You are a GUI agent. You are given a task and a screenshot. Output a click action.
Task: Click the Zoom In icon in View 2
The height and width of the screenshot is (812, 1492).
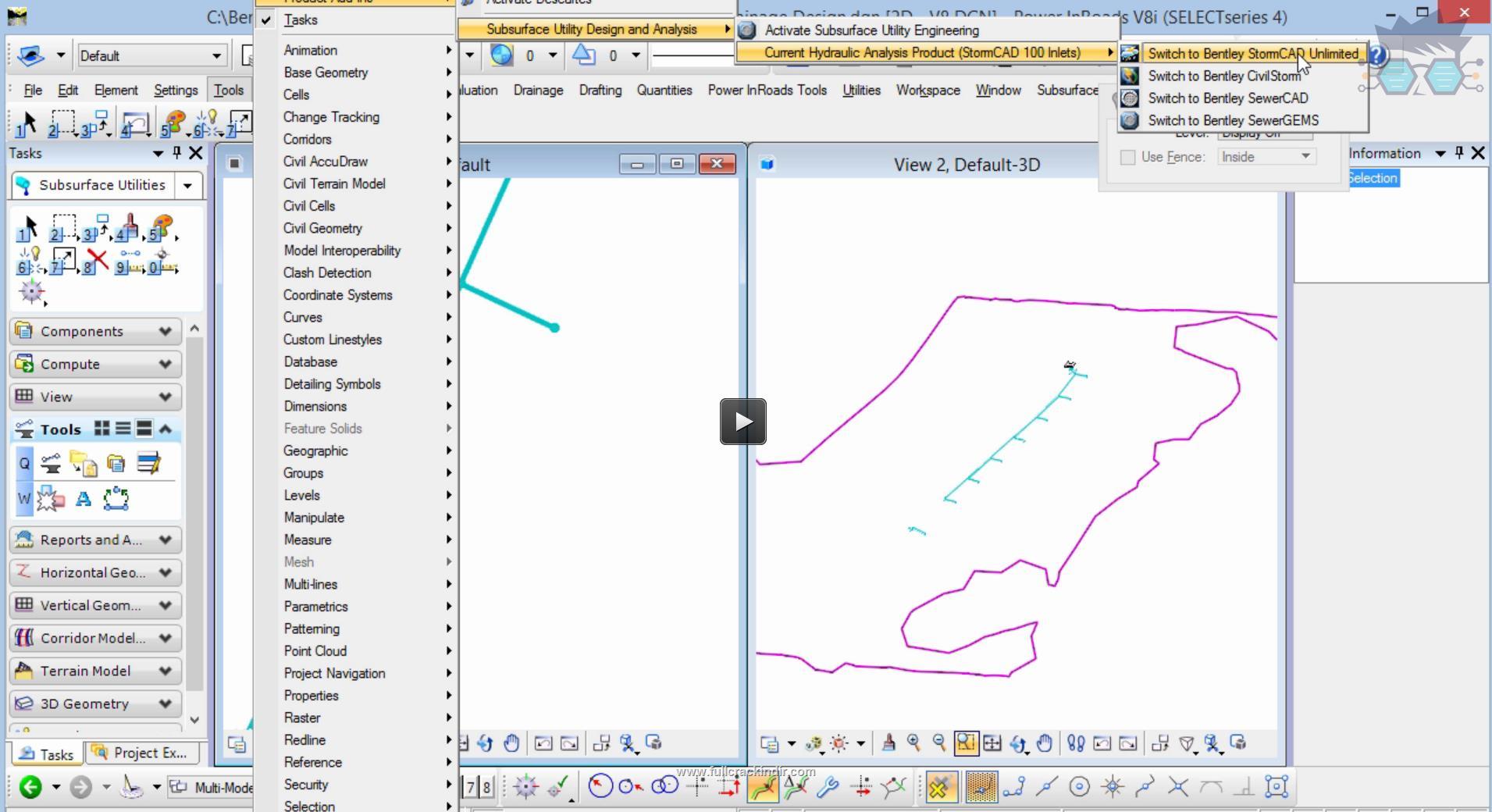click(x=913, y=743)
